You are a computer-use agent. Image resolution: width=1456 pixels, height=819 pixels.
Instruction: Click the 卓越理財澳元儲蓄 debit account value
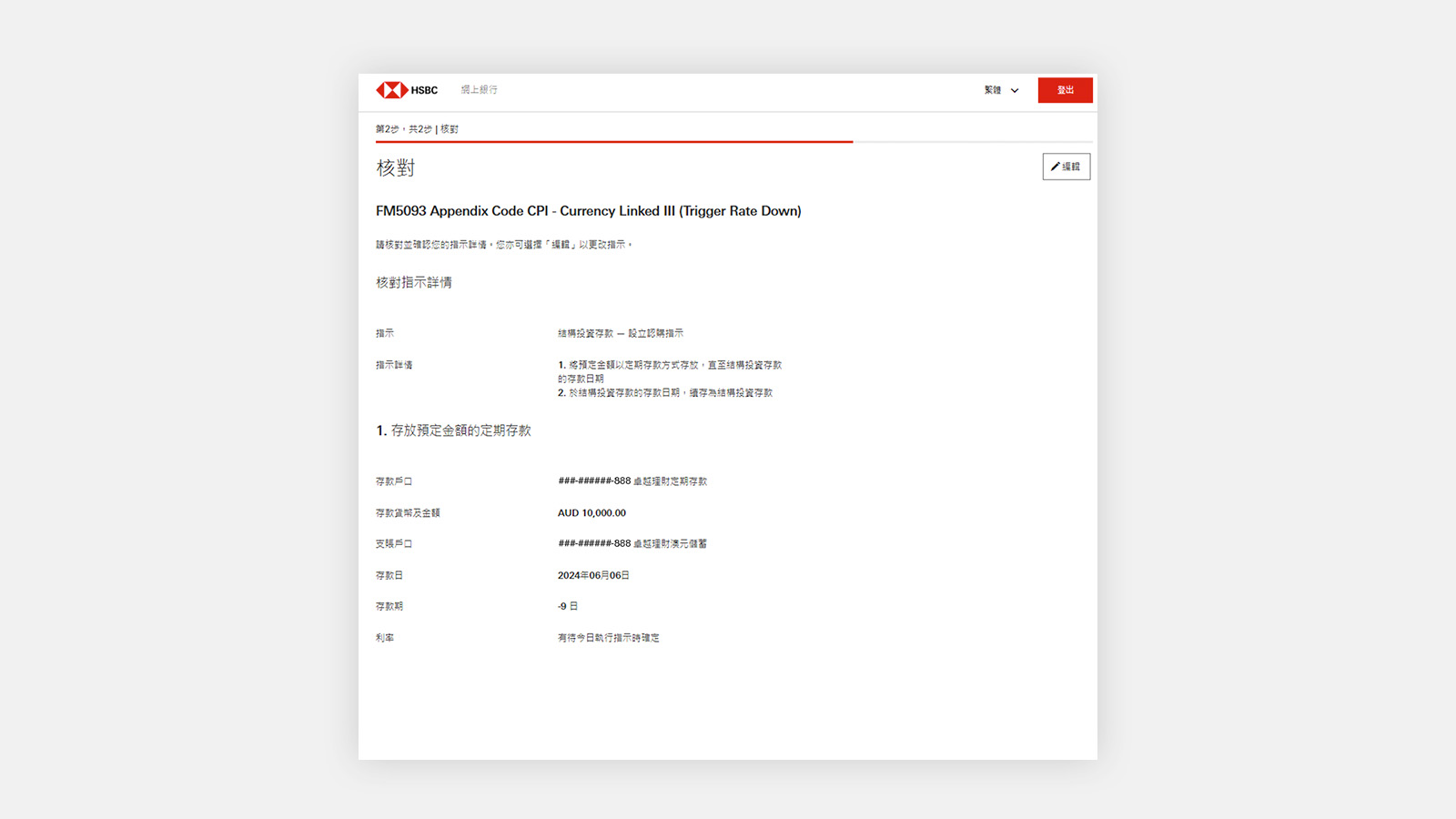(x=632, y=544)
